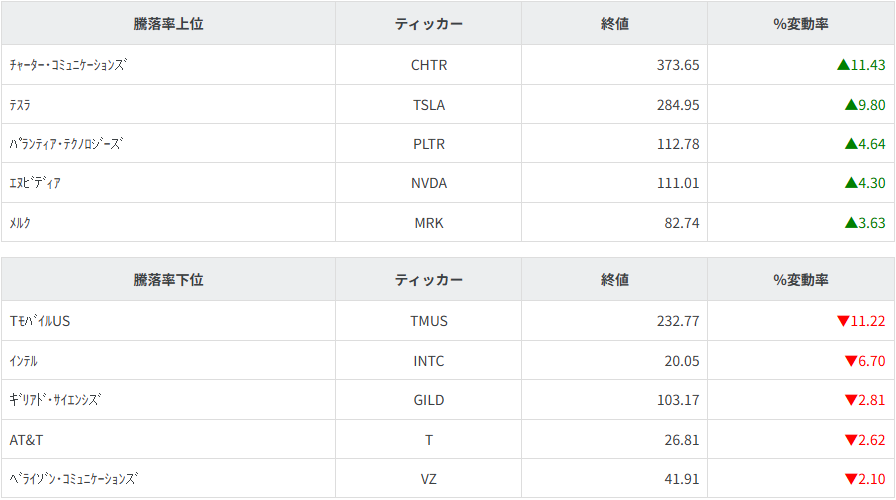
Task: Click the green up triangle beside 9.80
Action: (851, 104)
